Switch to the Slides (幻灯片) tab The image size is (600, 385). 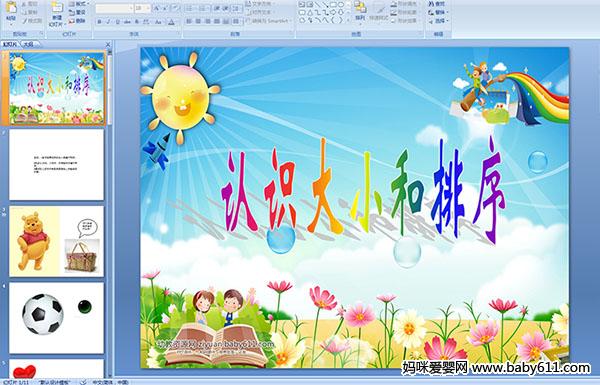coord(10,44)
